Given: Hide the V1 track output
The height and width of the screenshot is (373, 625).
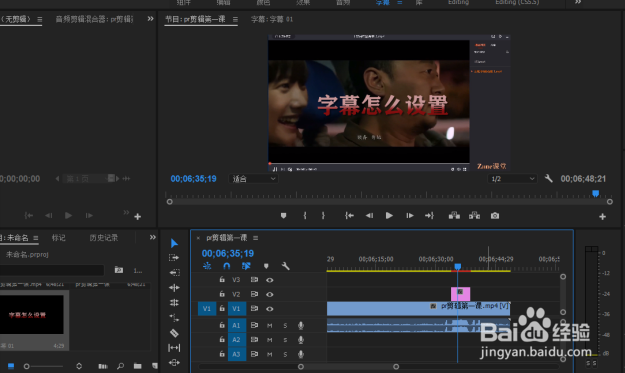Looking at the screenshot, I should pyautogui.click(x=270, y=309).
